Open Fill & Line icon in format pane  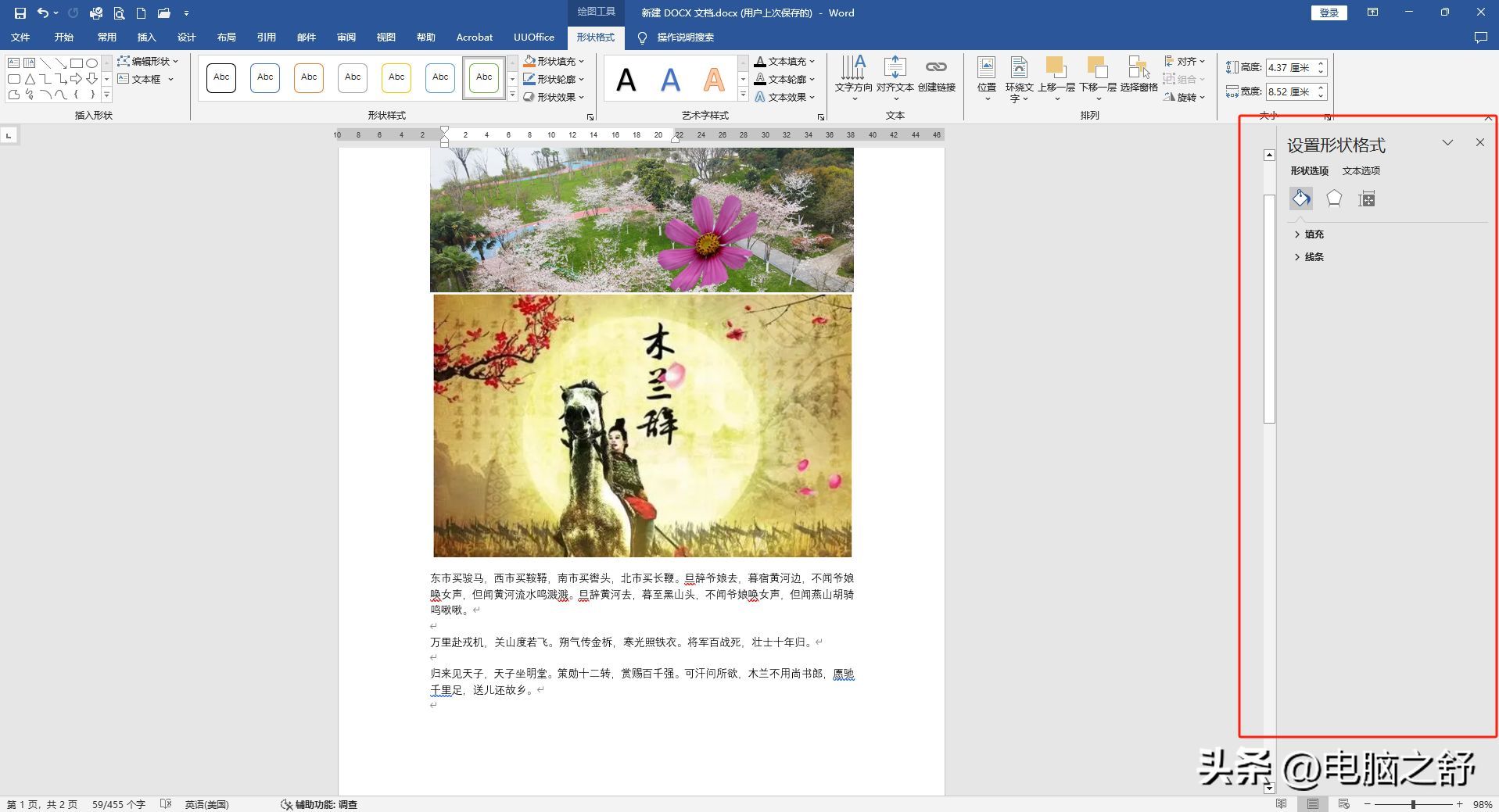coord(1301,199)
